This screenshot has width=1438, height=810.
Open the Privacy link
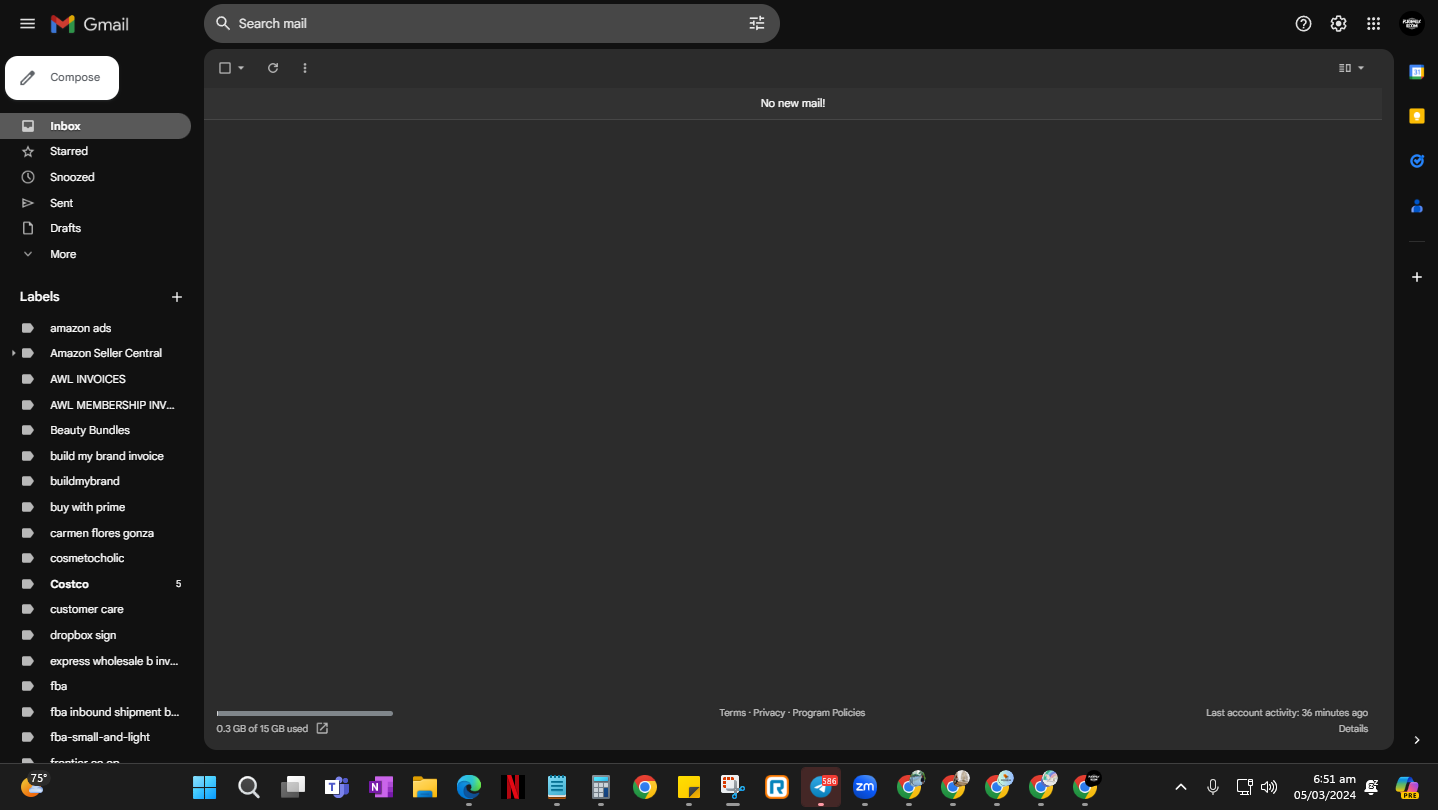(x=769, y=713)
